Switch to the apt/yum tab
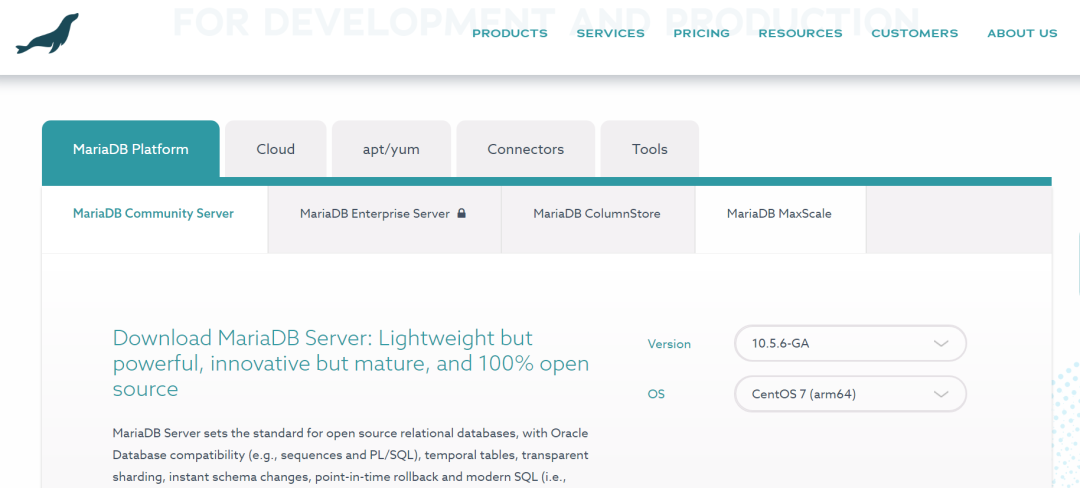The height and width of the screenshot is (488, 1080). [x=391, y=149]
